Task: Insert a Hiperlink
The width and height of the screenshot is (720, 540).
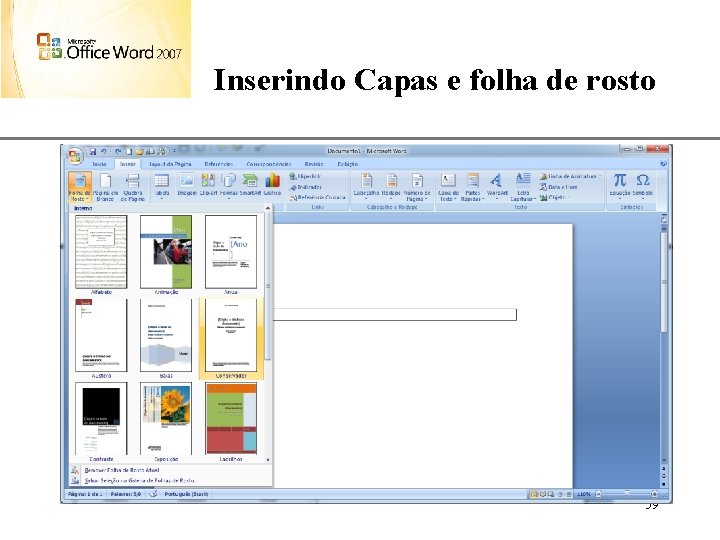Action: click(305, 176)
